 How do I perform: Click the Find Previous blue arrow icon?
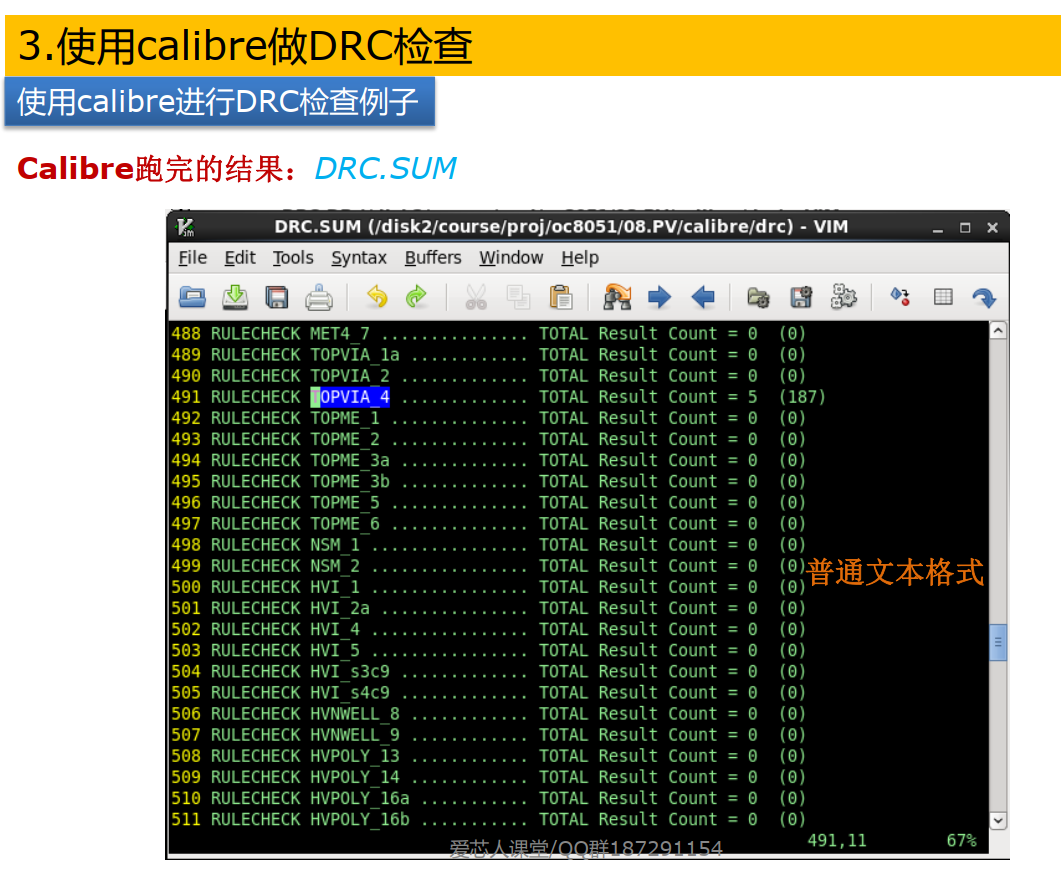[x=704, y=297]
